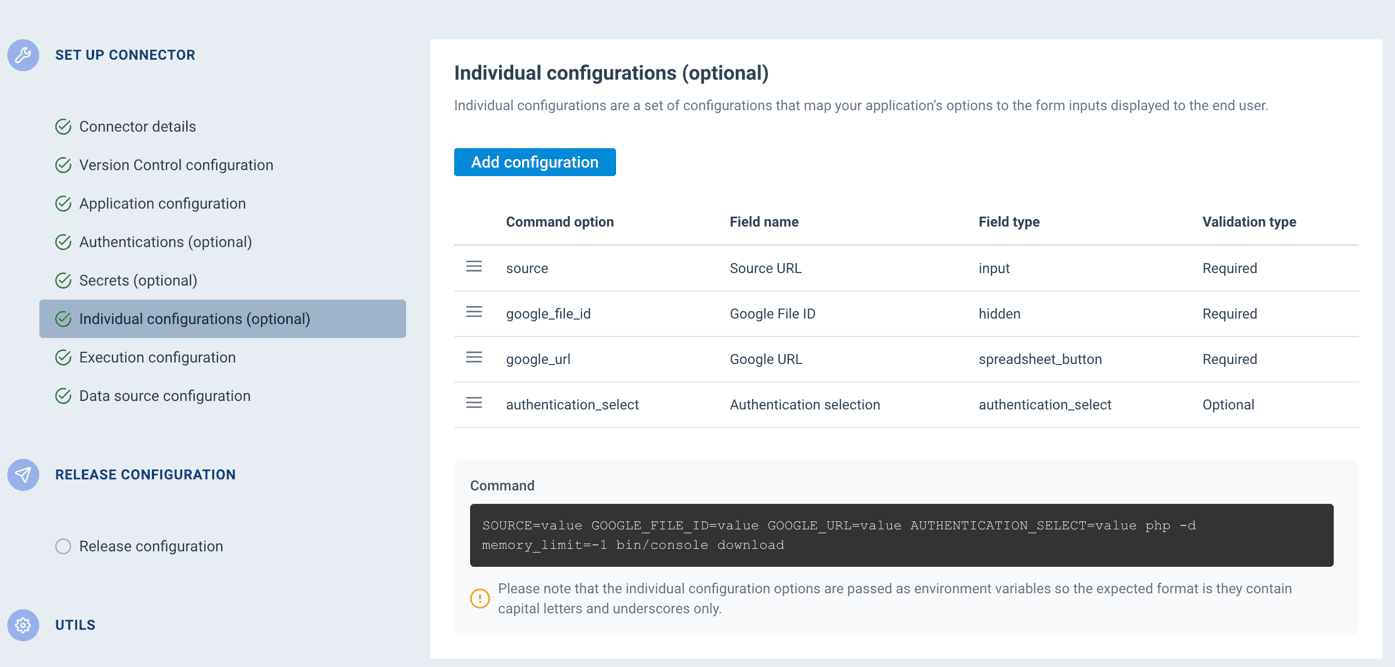1395x667 pixels.
Task: Toggle the checkmark for Version Control configuration
Action: click(62, 164)
